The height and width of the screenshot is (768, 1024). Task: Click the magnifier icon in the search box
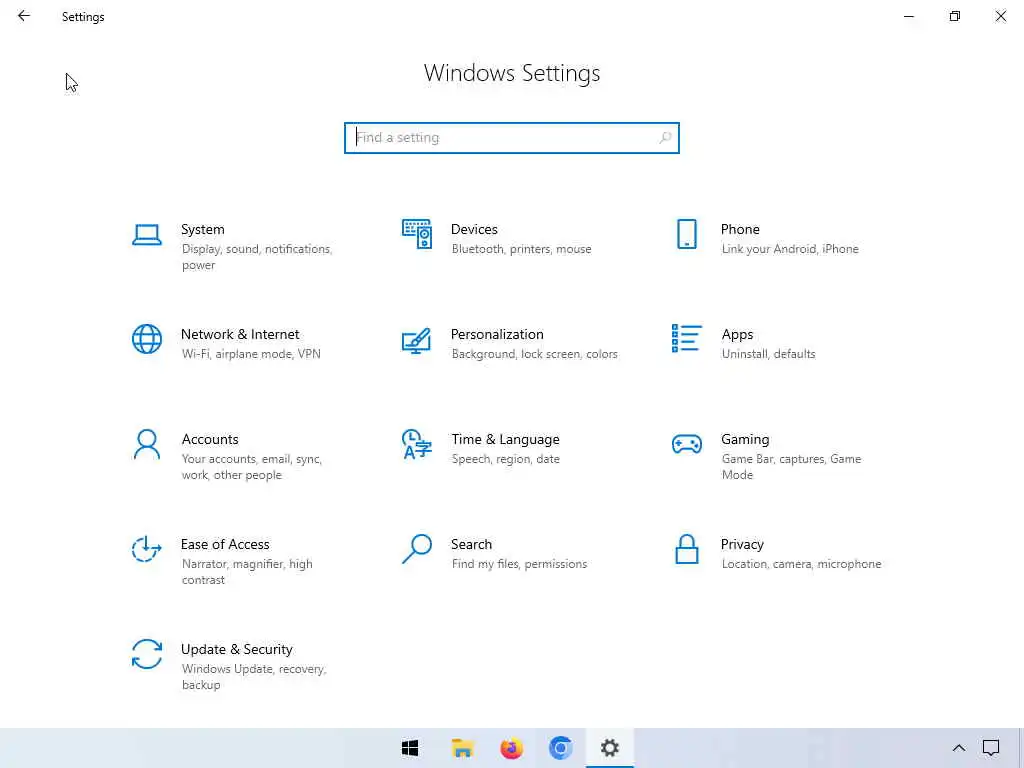click(665, 138)
